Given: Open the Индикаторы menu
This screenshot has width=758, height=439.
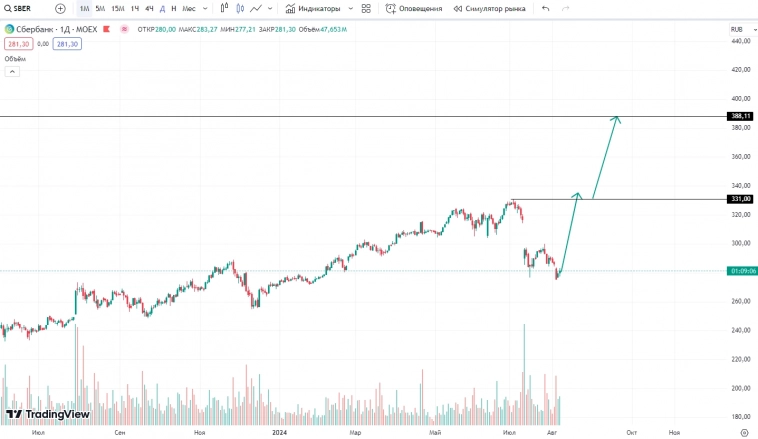Looking at the screenshot, I should (311, 8).
